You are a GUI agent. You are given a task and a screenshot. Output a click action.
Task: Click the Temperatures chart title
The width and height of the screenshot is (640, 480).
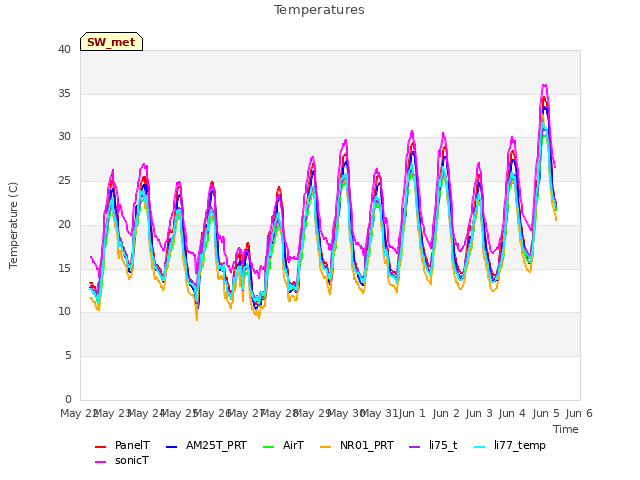(x=319, y=10)
